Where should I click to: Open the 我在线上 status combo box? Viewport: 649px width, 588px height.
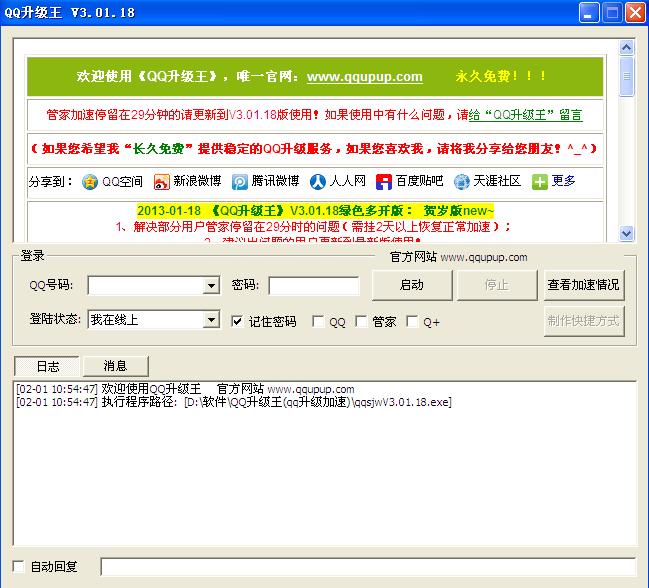click(x=154, y=319)
